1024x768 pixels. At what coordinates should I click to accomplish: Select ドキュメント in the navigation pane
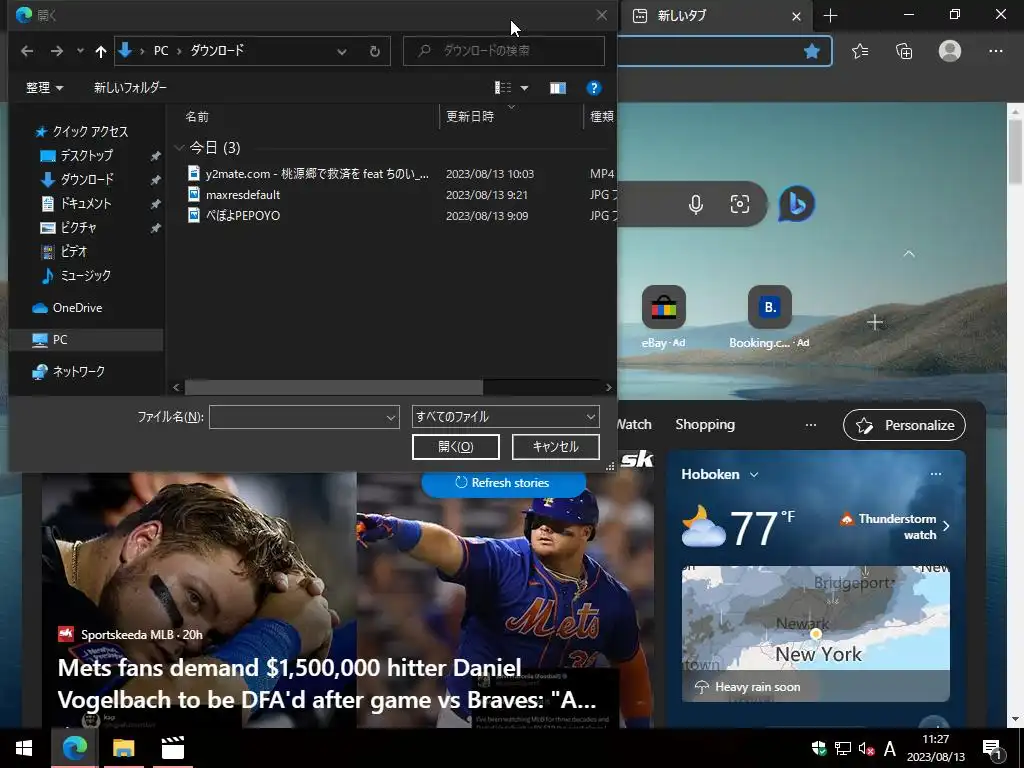[x=85, y=204]
